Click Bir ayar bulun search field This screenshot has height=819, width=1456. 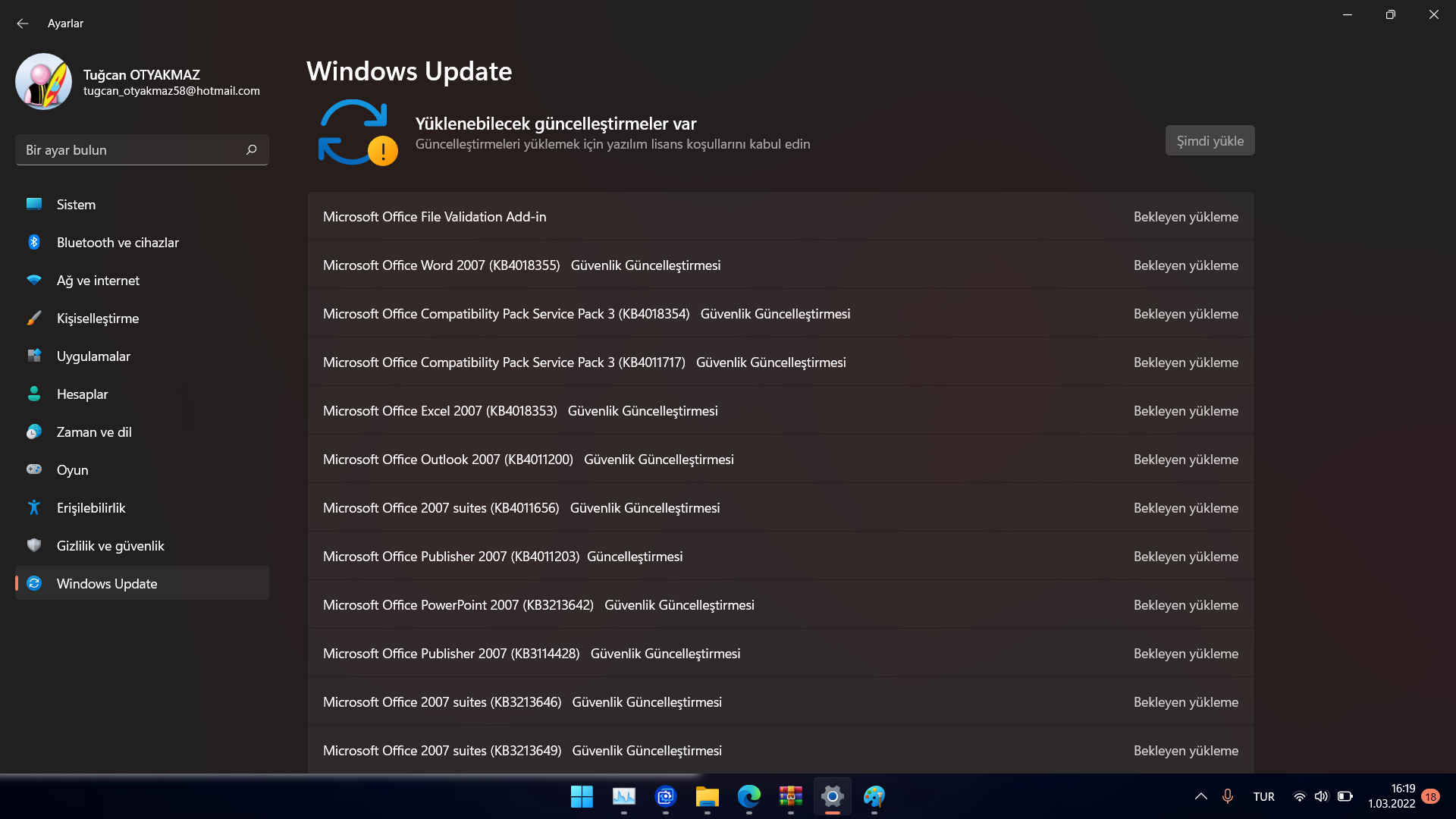(x=129, y=150)
